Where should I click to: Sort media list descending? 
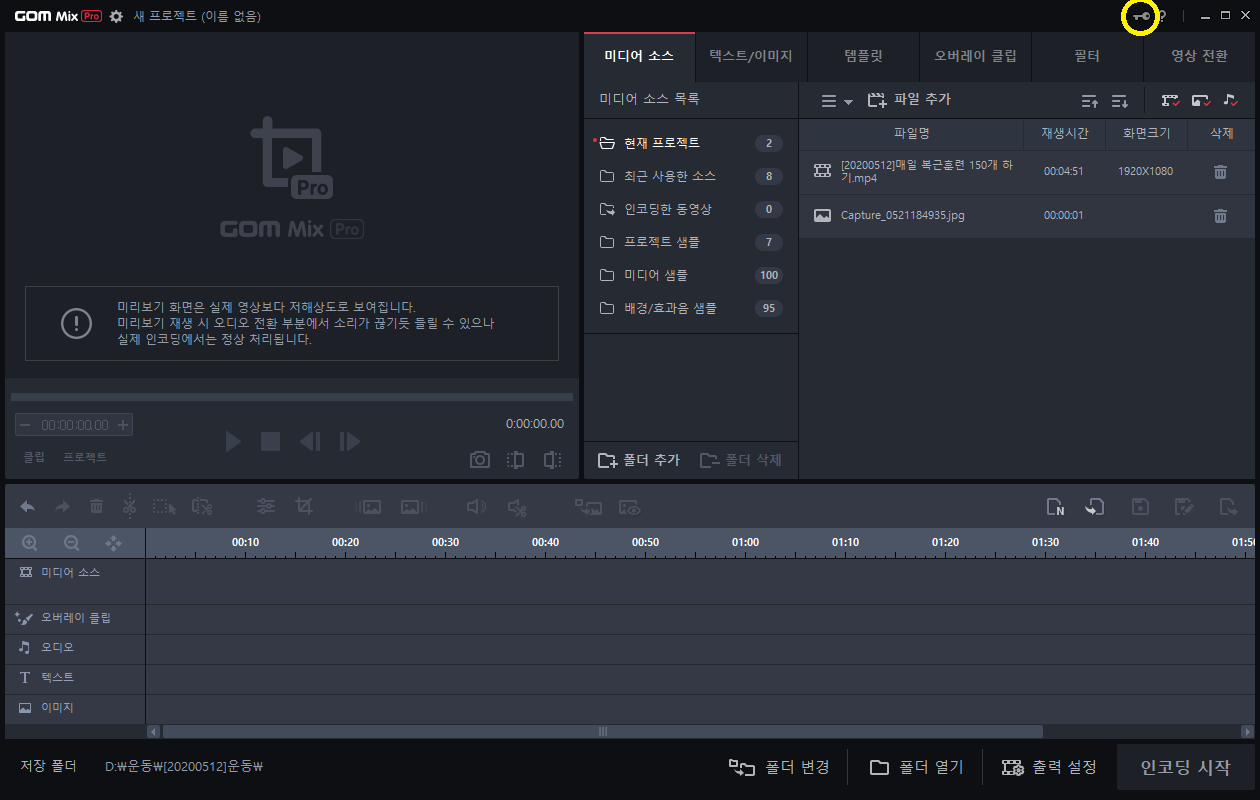pos(1120,100)
